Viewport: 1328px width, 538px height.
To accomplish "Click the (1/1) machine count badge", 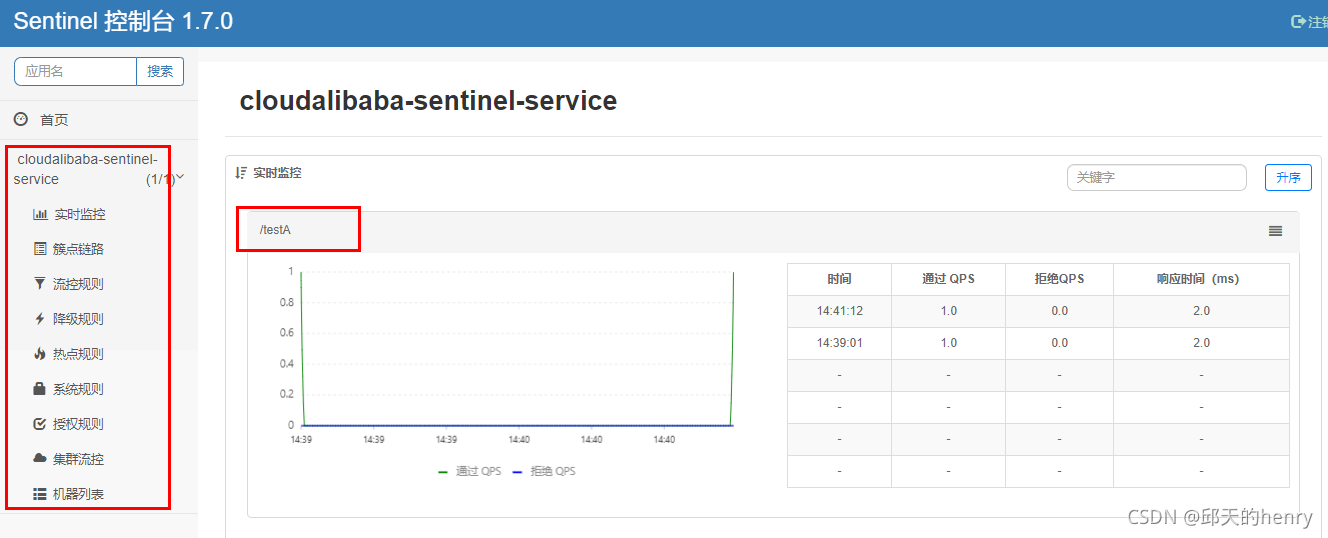I will click(160, 179).
